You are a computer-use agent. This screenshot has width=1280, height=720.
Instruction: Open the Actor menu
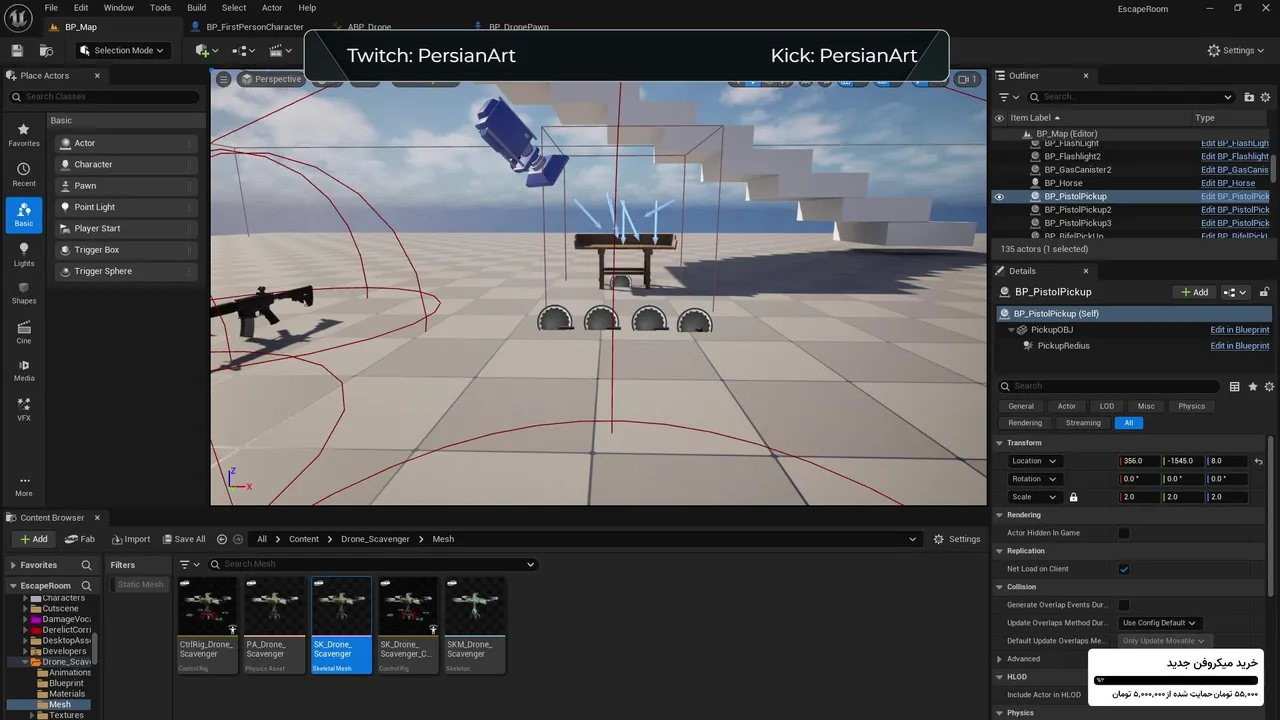click(x=272, y=8)
